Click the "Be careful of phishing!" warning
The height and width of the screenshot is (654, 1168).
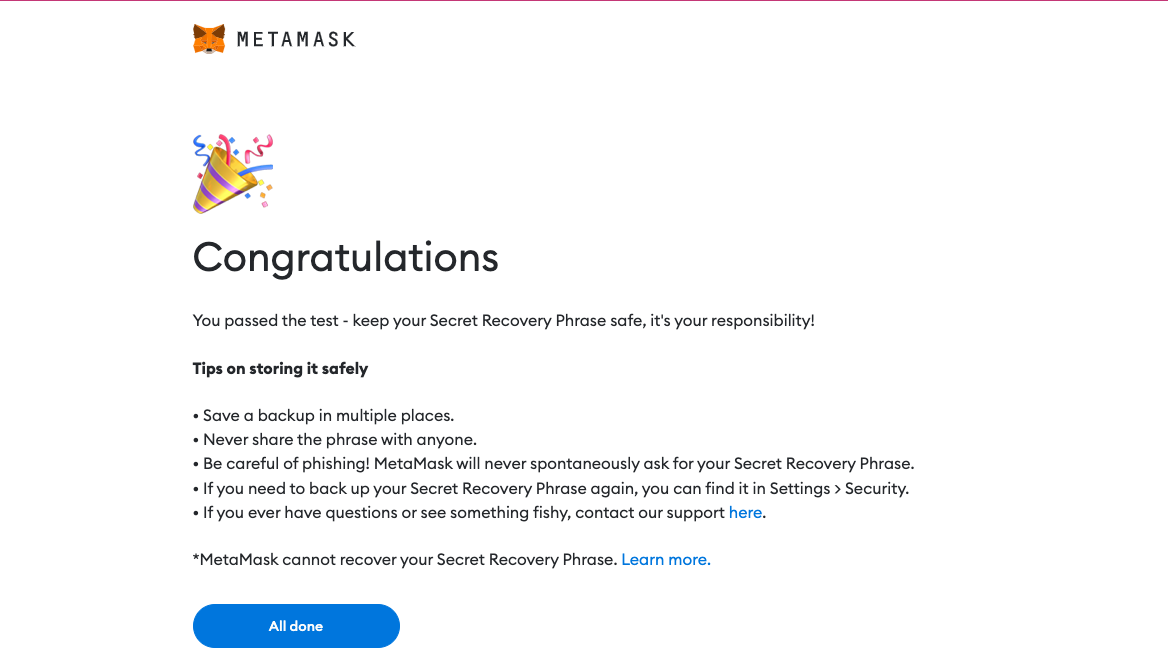286,463
